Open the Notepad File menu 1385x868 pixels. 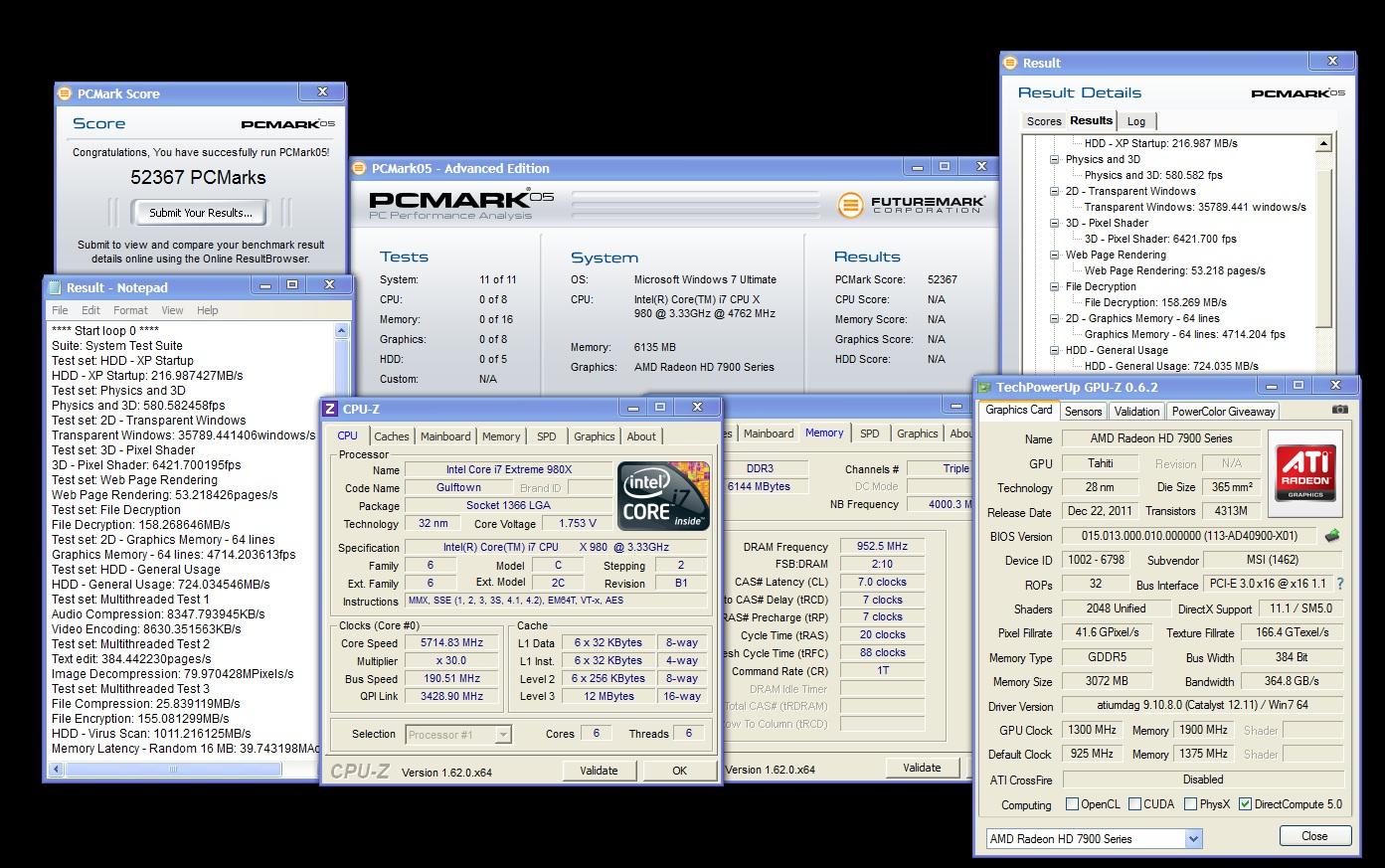pyautogui.click(x=60, y=310)
